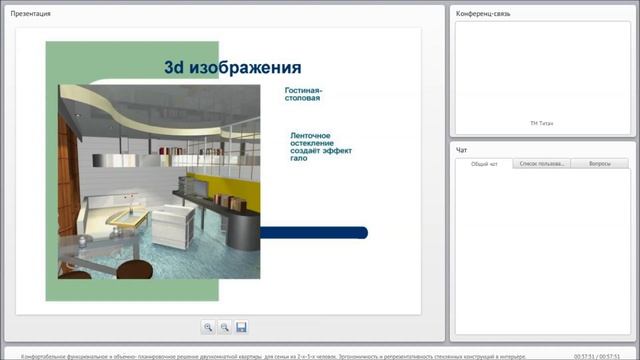Zoom in on the presentation slide

click(208, 327)
